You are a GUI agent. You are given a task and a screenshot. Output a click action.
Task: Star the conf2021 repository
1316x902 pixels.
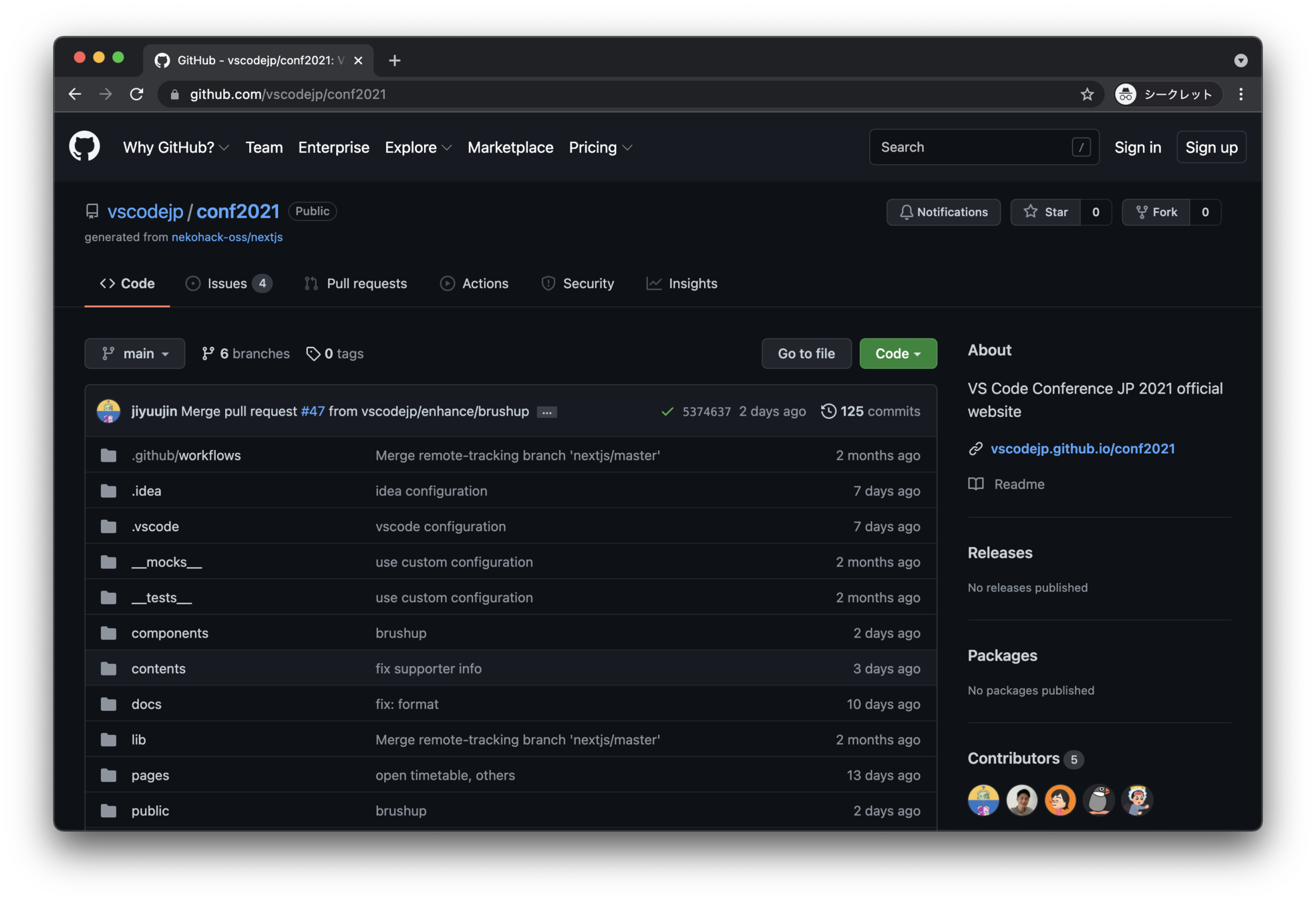(1045, 212)
